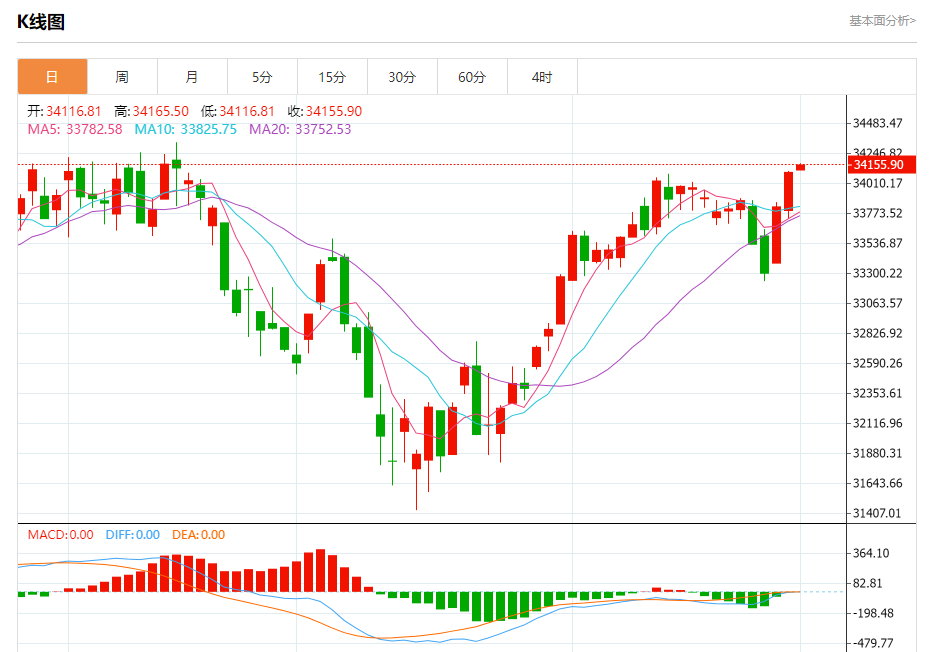The height and width of the screenshot is (652, 931).
Task: Switch to the 周 weekly tab
Action: tap(122, 77)
